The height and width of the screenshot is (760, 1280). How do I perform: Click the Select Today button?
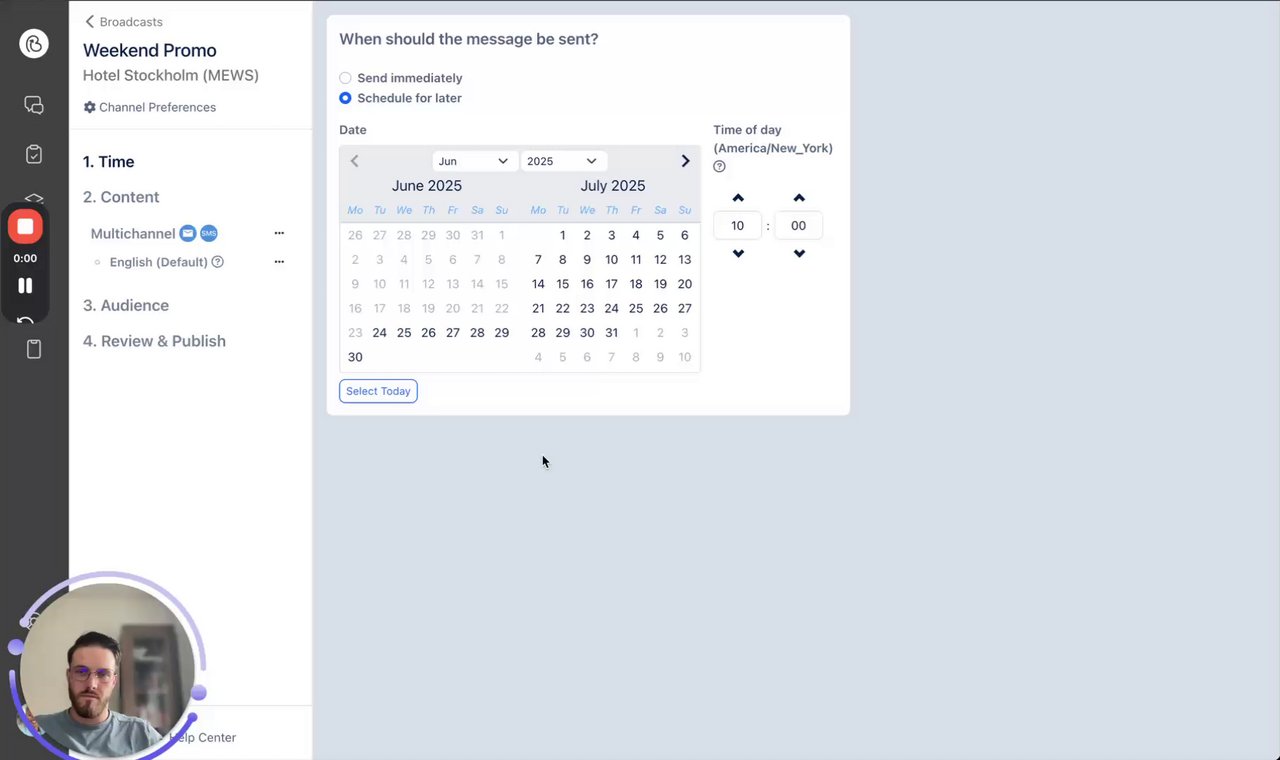pos(378,391)
